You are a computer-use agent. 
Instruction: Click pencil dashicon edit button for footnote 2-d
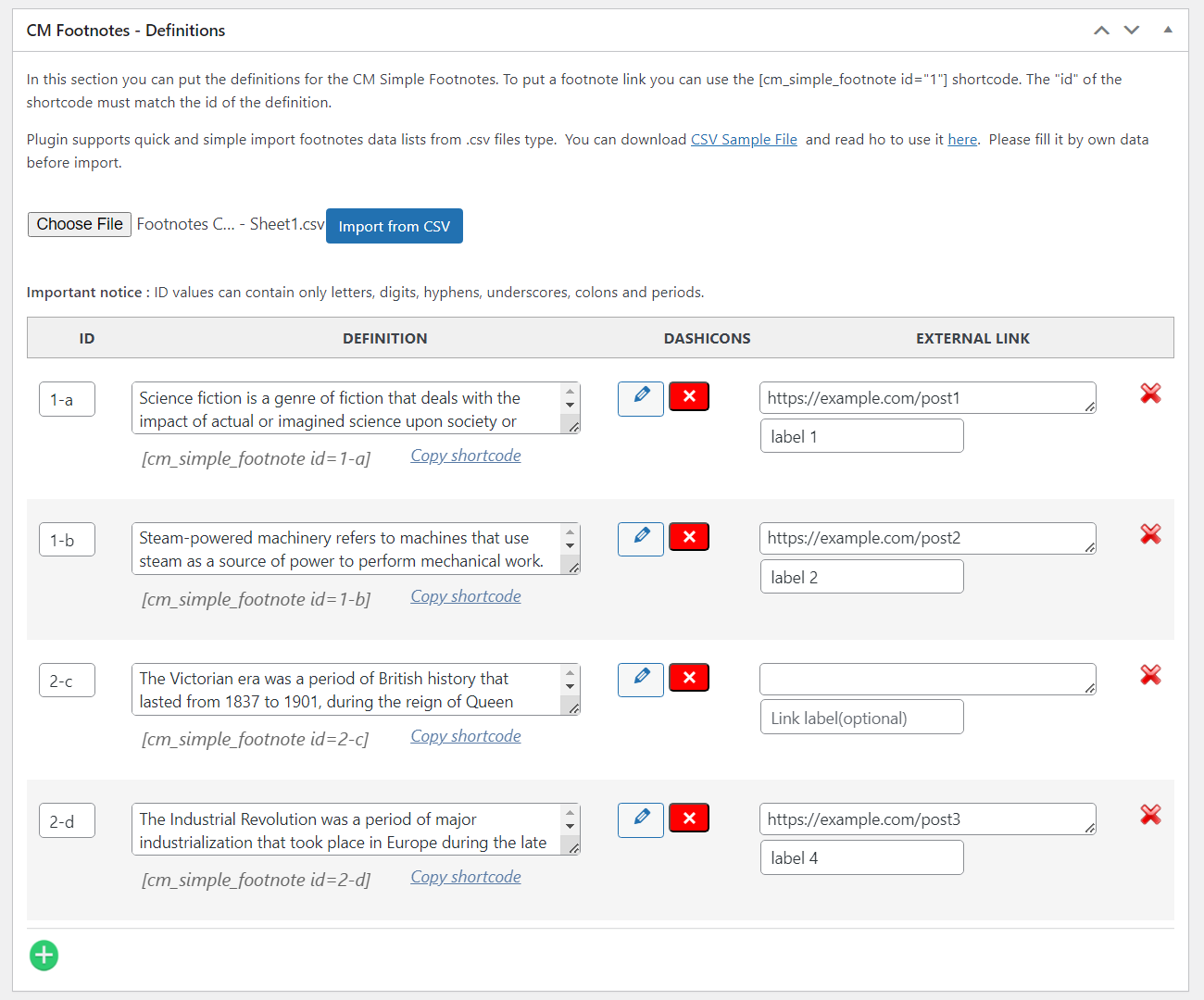click(x=641, y=820)
